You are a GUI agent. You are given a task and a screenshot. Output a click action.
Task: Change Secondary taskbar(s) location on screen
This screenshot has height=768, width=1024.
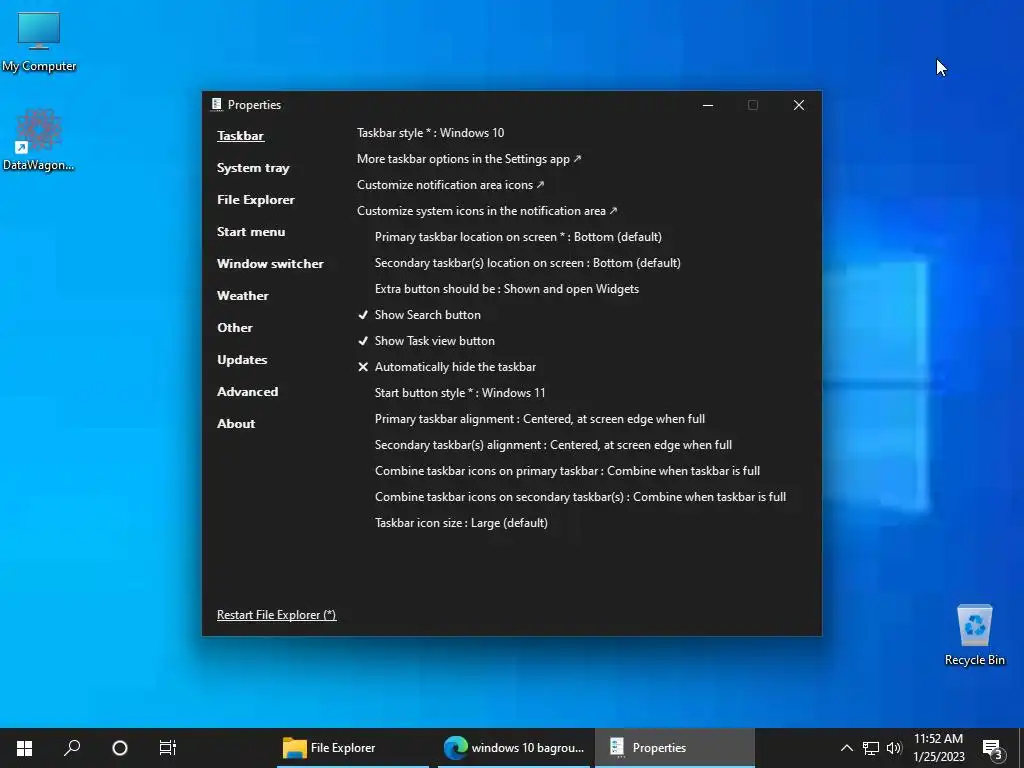pyautogui.click(x=528, y=263)
